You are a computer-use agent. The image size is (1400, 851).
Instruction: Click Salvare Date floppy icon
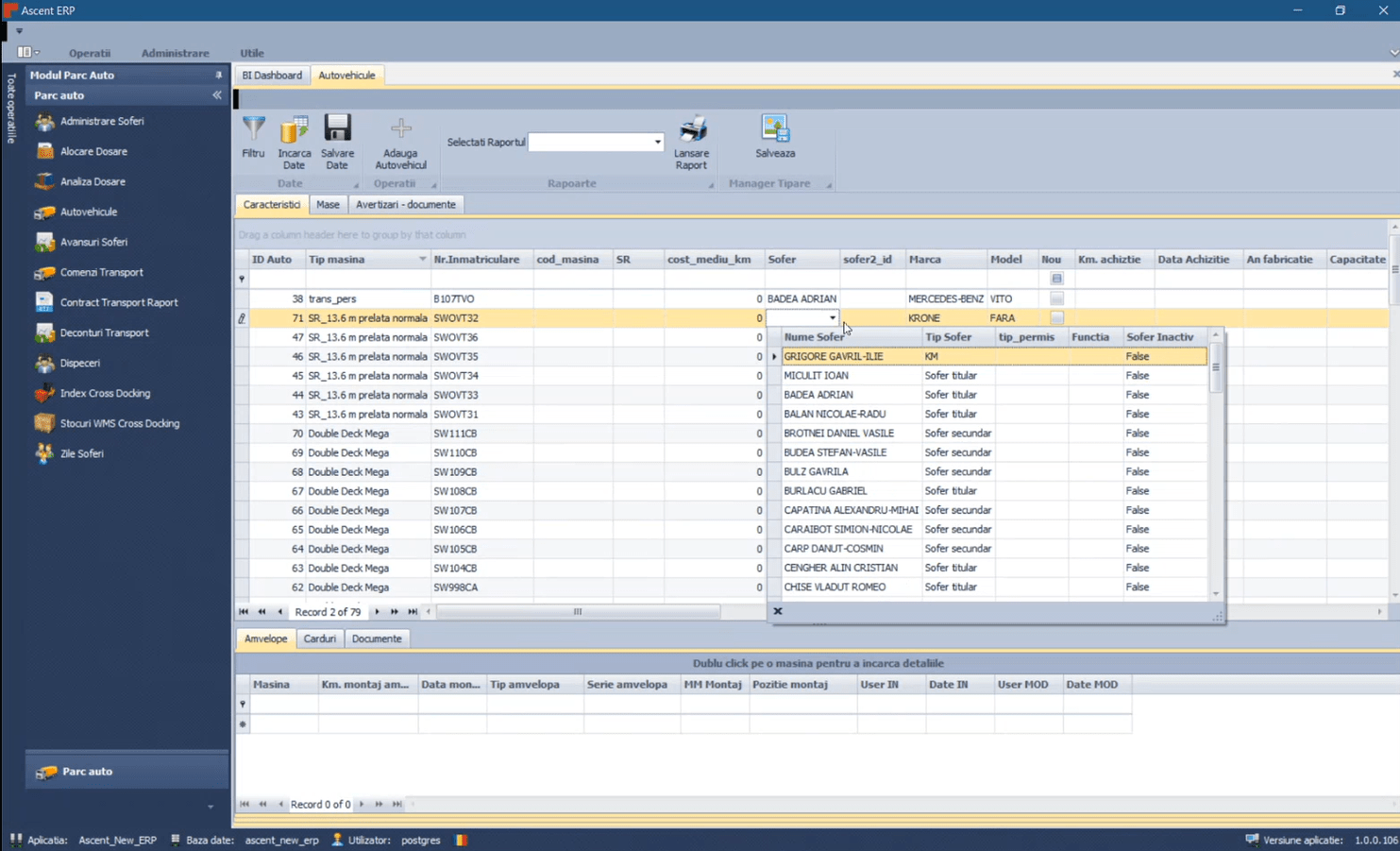pyautogui.click(x=337, y=128)
